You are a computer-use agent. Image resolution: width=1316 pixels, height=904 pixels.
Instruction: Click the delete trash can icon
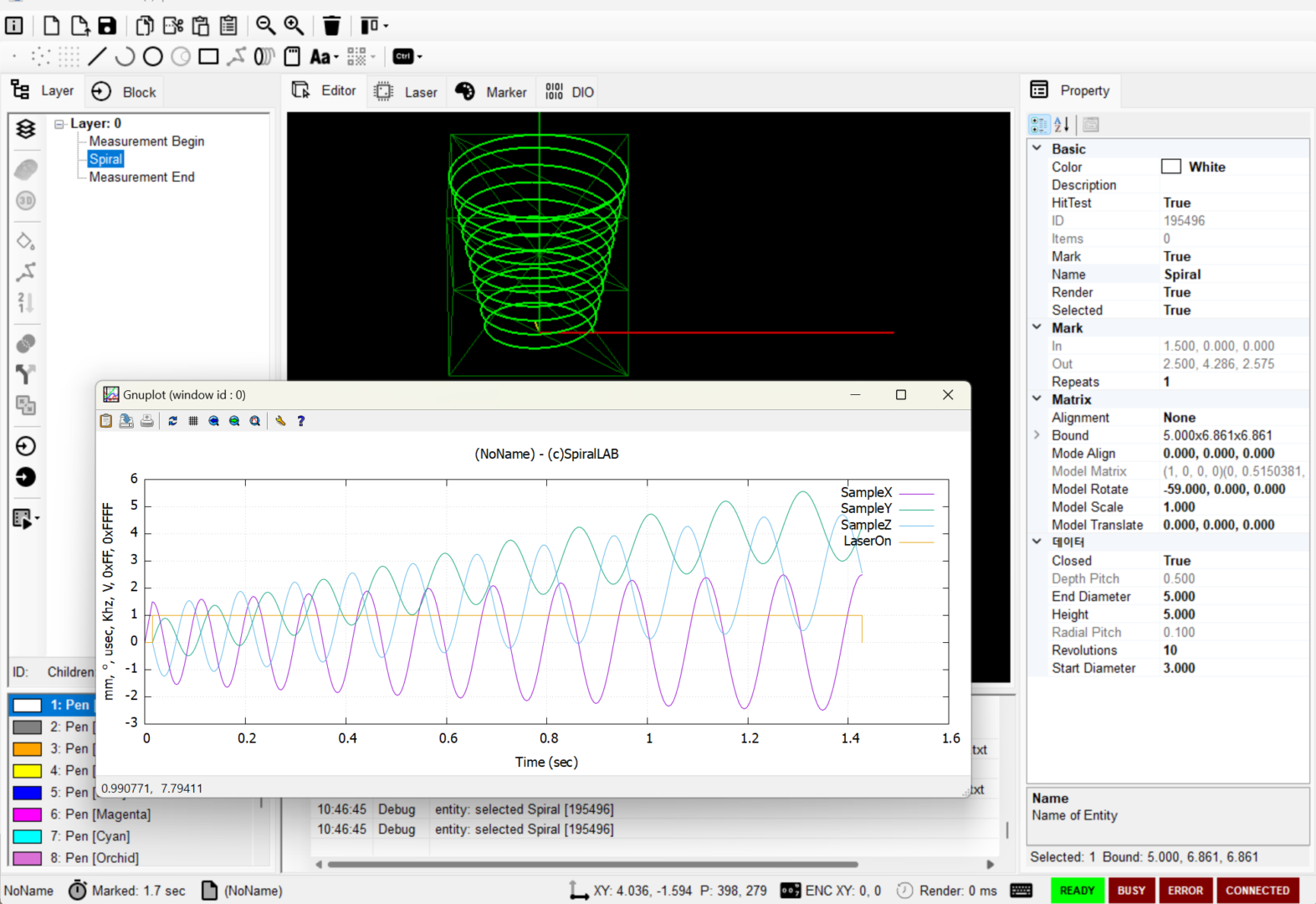(331, 26)
